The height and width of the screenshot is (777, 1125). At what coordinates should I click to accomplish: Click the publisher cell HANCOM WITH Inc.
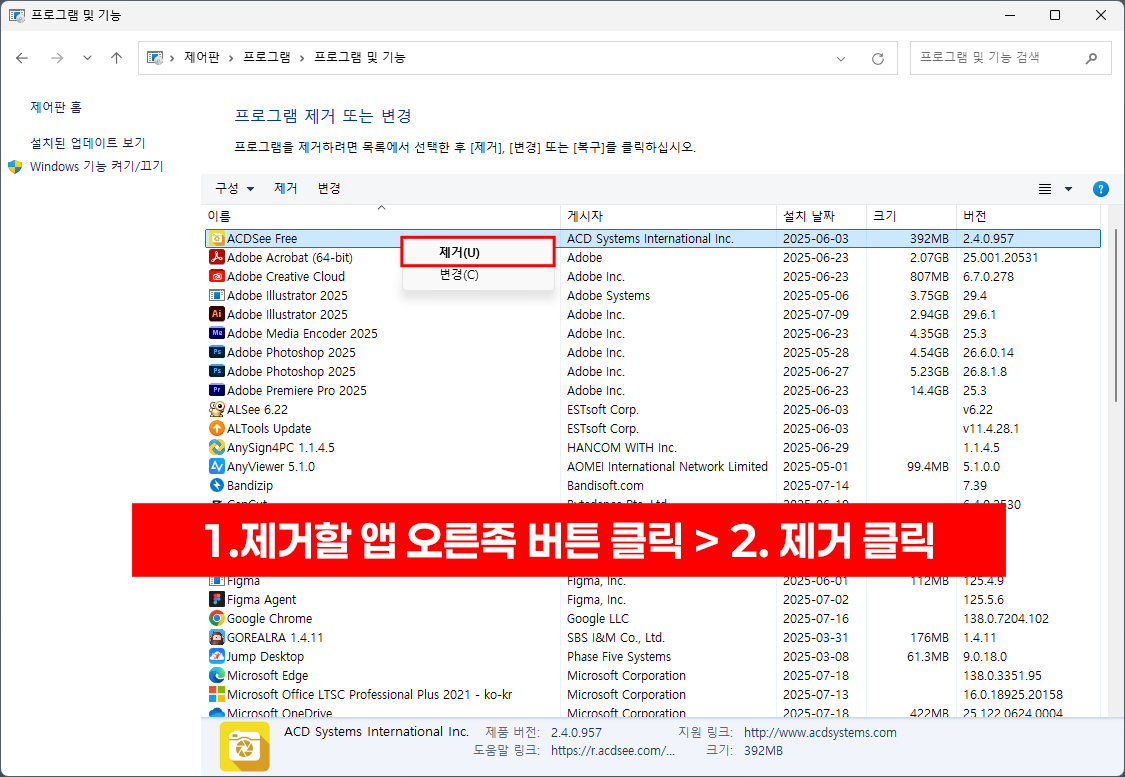click(x=621, y=447)
